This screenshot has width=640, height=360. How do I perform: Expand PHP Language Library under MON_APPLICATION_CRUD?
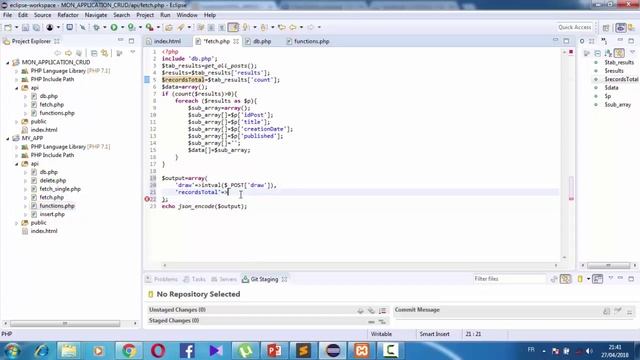click(x=16, y=71)
